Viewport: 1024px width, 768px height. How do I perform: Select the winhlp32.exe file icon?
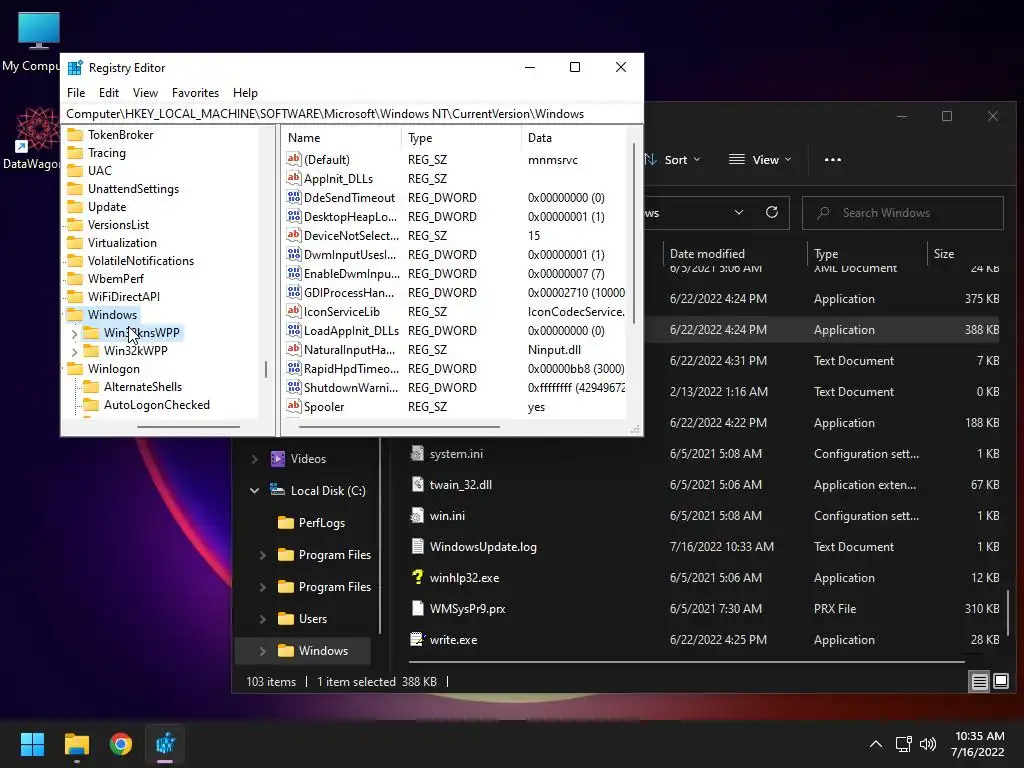(417, 577)
